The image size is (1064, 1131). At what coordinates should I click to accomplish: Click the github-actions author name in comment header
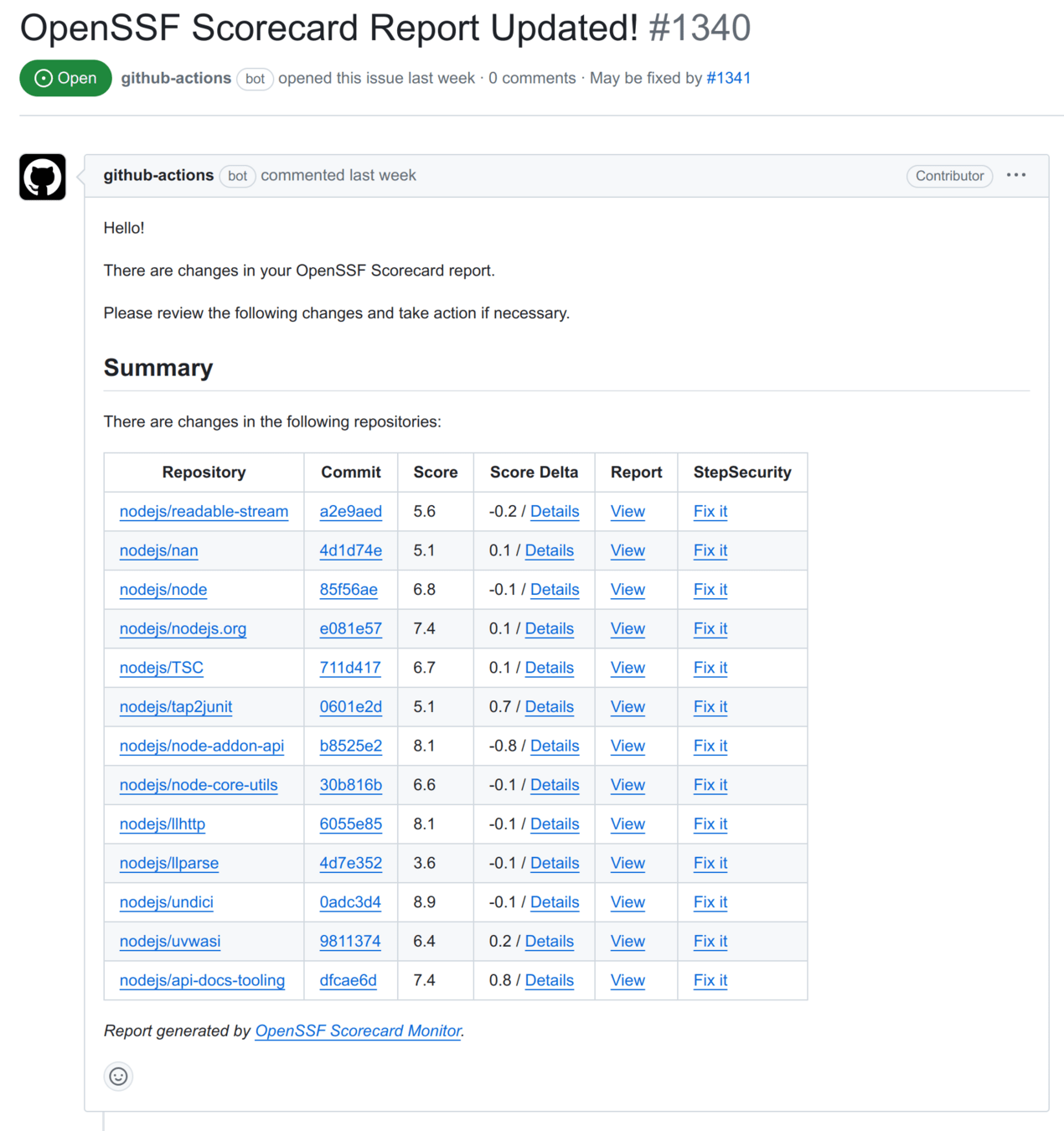158,175
